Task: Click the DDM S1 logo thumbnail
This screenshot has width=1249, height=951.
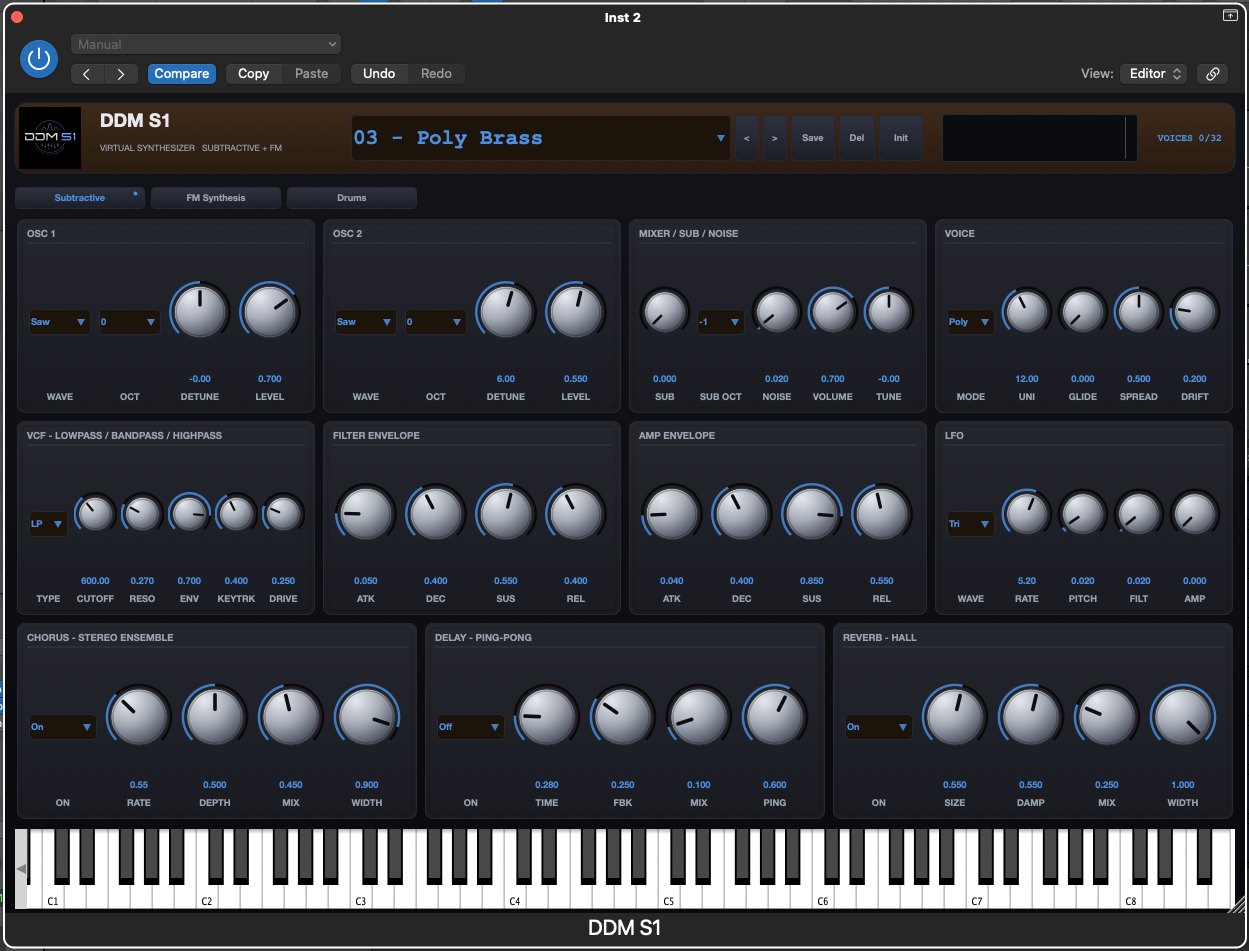Action: point(50,138)
